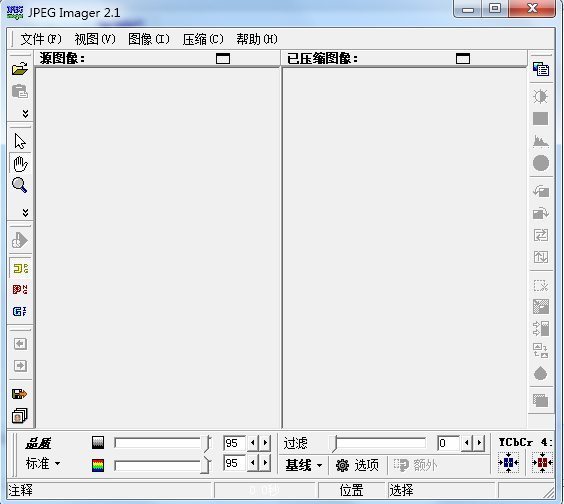Click the save image icon
Screen dimensions: 564x504
click(19, 394)
